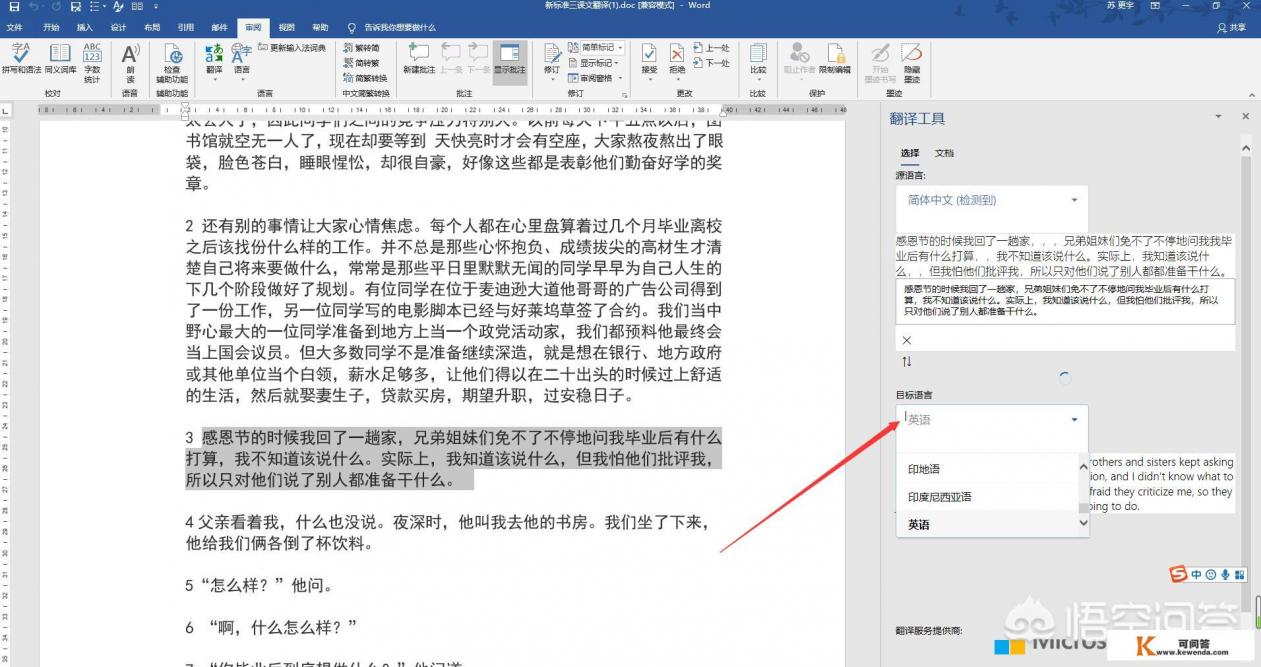Convert Simplified to Traditional (简转繁)
The image size is (1261, 667).
tap(361, 62)
